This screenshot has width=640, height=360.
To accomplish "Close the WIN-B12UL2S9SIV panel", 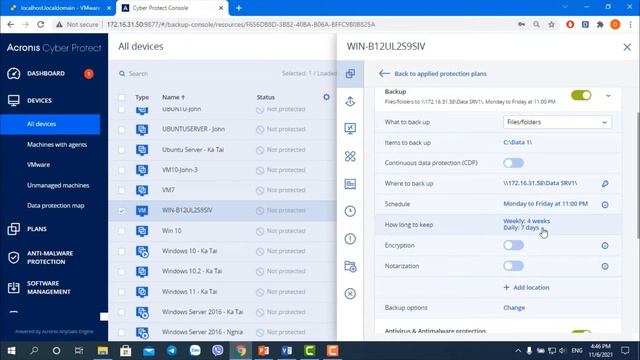I will tap(627, 47).
